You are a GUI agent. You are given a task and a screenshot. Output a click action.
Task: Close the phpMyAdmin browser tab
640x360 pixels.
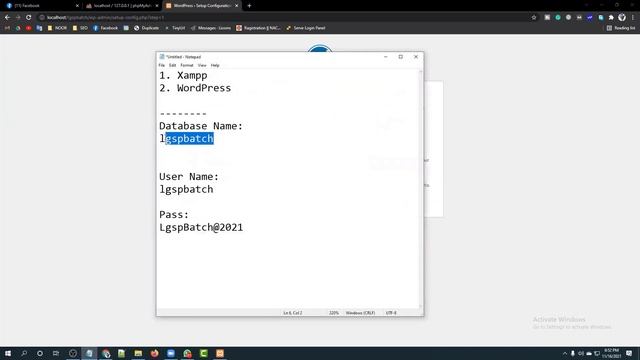(x=157, y=6)
